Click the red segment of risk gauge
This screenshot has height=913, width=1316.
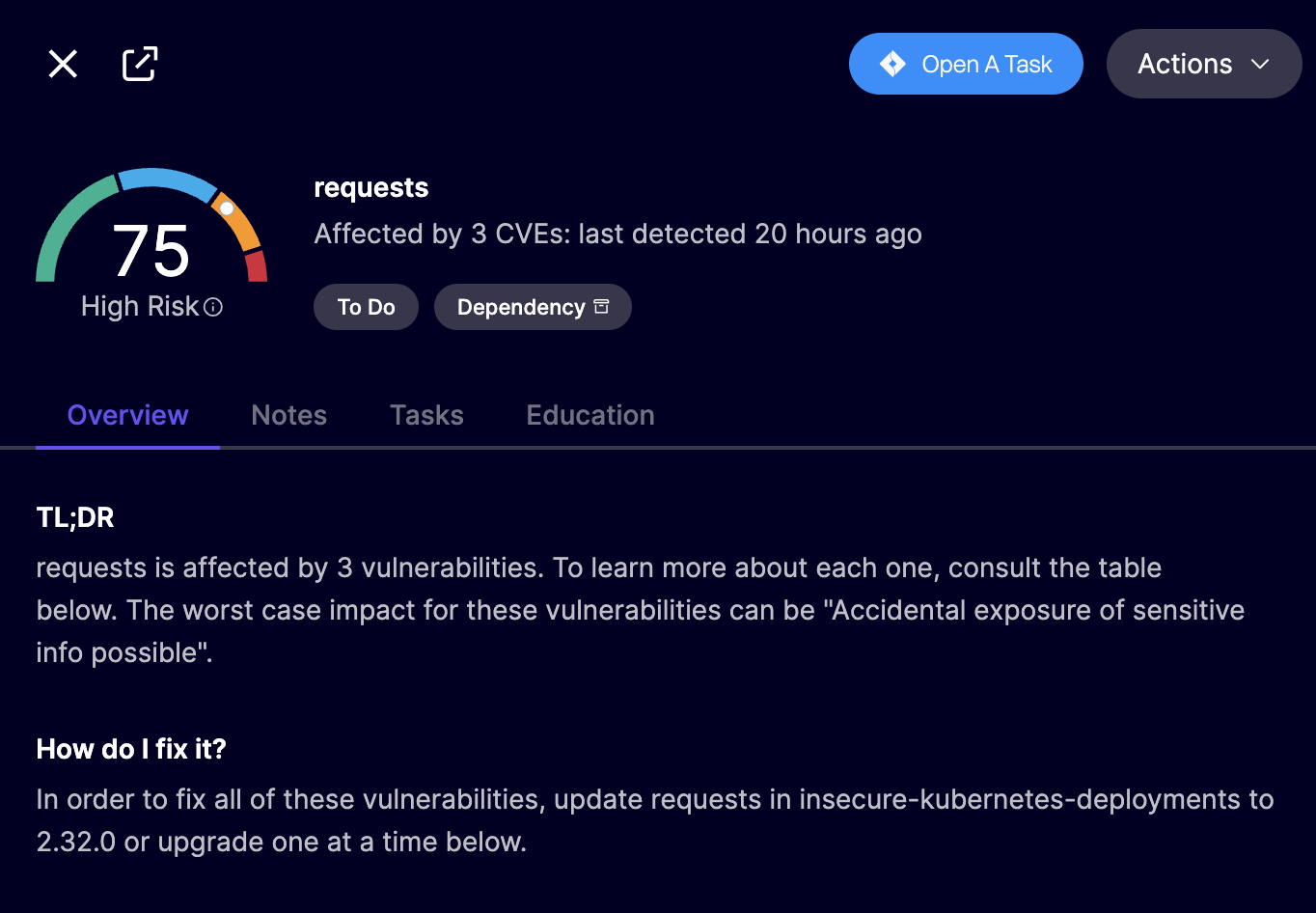pyautogui.click(x=257, y=266)
